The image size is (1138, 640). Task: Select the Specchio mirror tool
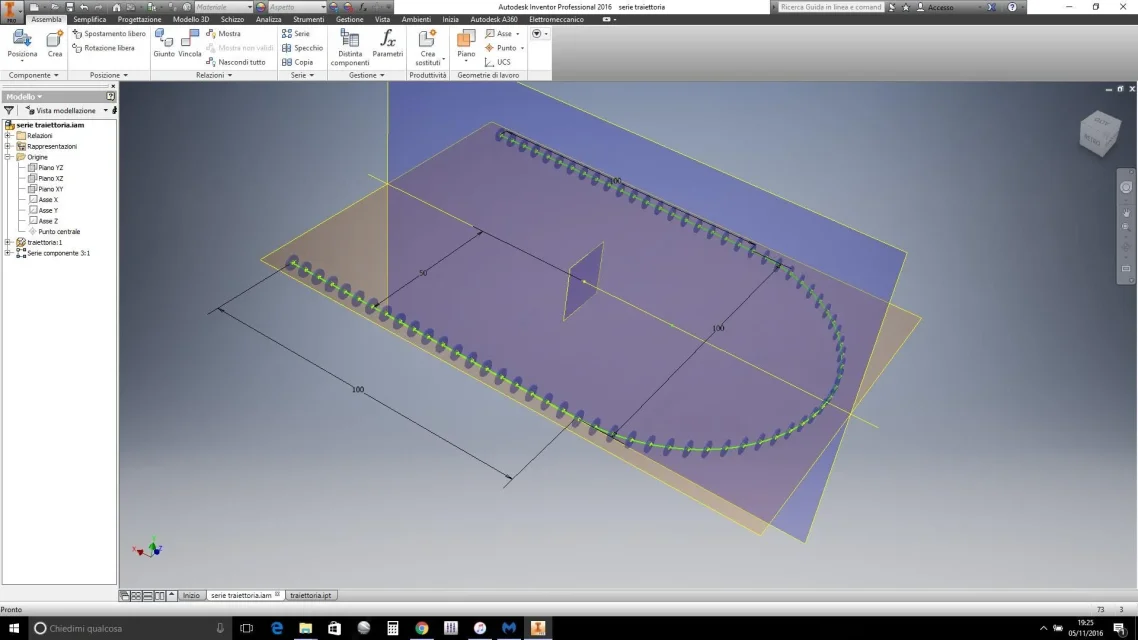tap(302, 48)
